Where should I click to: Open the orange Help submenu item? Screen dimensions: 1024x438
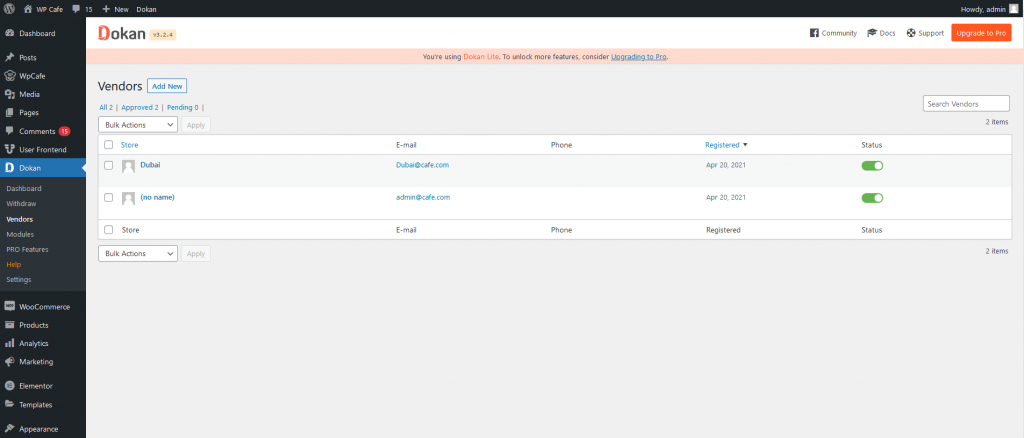14,264
